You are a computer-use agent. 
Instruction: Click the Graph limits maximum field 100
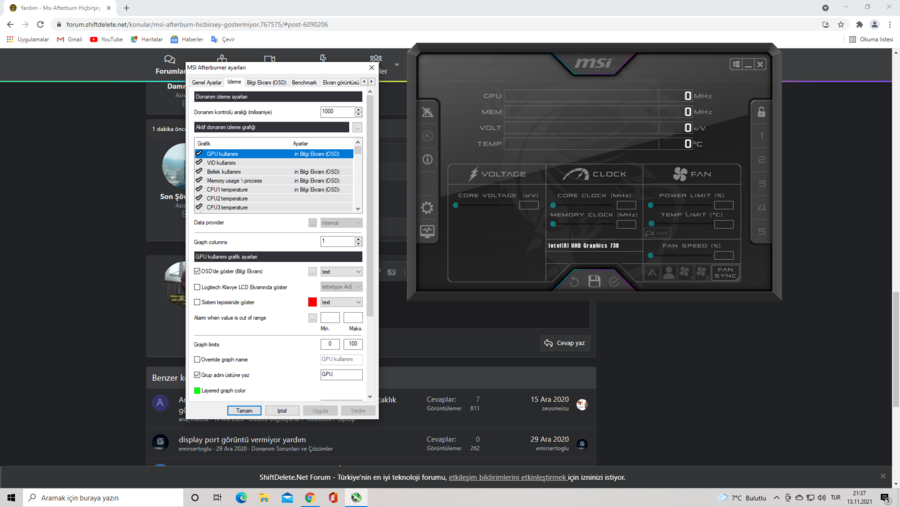(x=352, y=344)
